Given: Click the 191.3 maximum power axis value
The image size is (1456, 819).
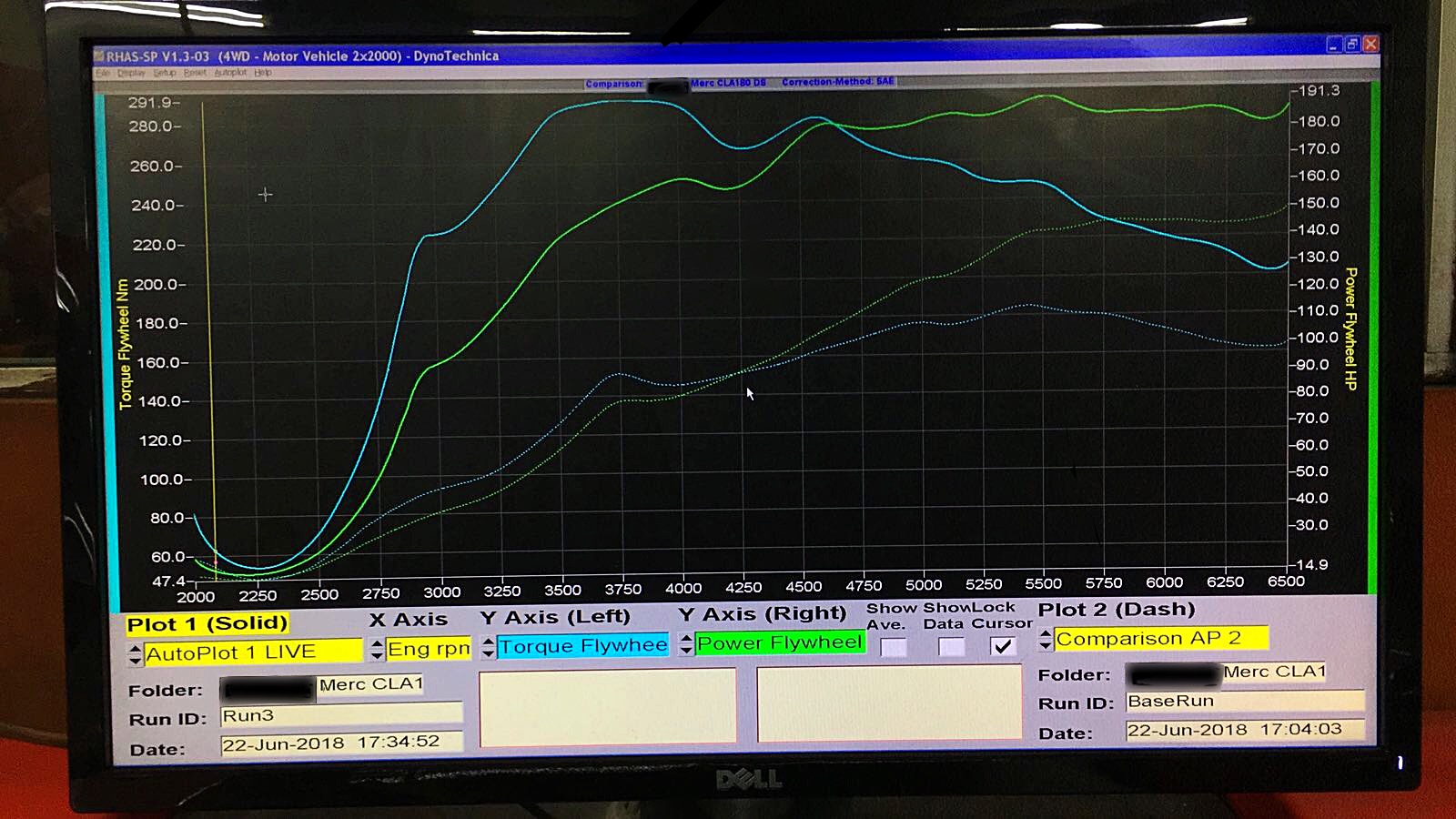Looking at the screenshot, I should (x=1319, y=91).
